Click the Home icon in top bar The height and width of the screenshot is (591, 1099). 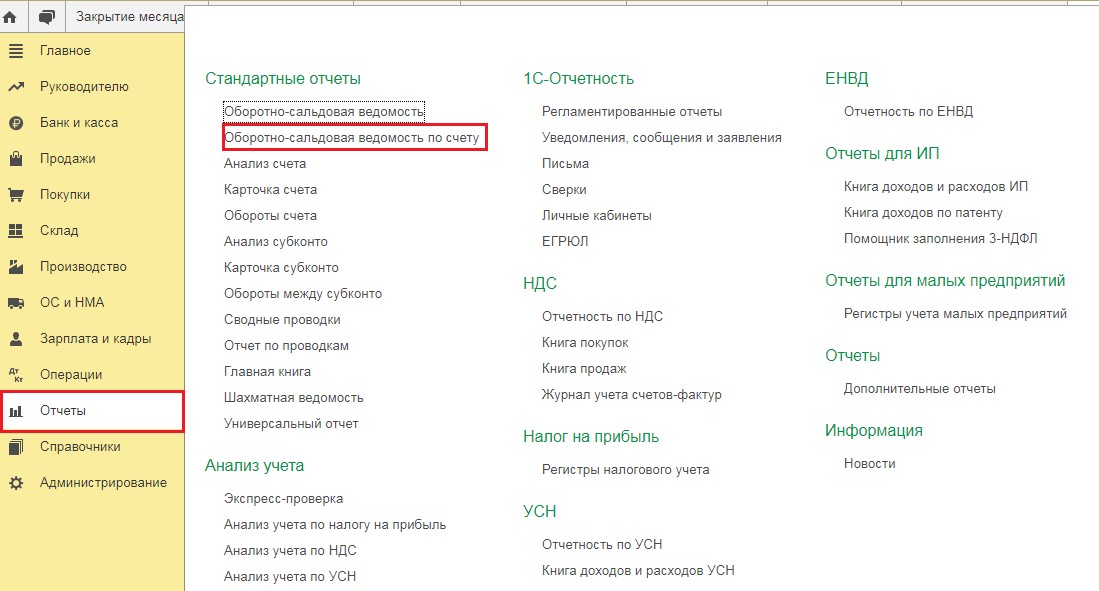pos(11,17)
